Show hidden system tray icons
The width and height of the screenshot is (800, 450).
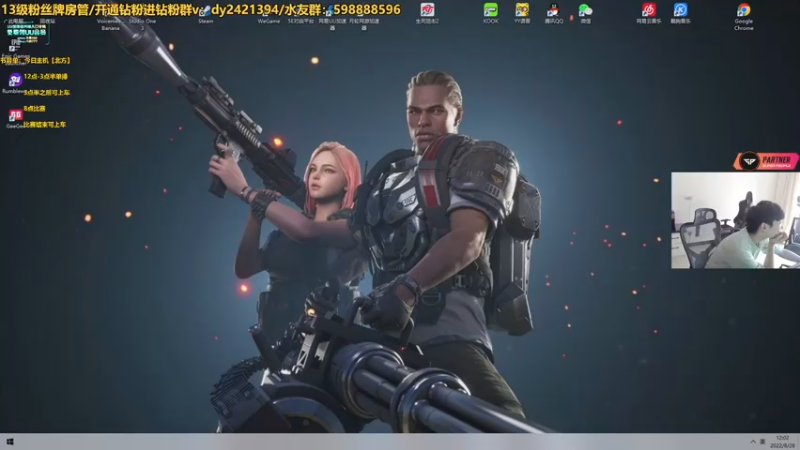tap(753, 442)
